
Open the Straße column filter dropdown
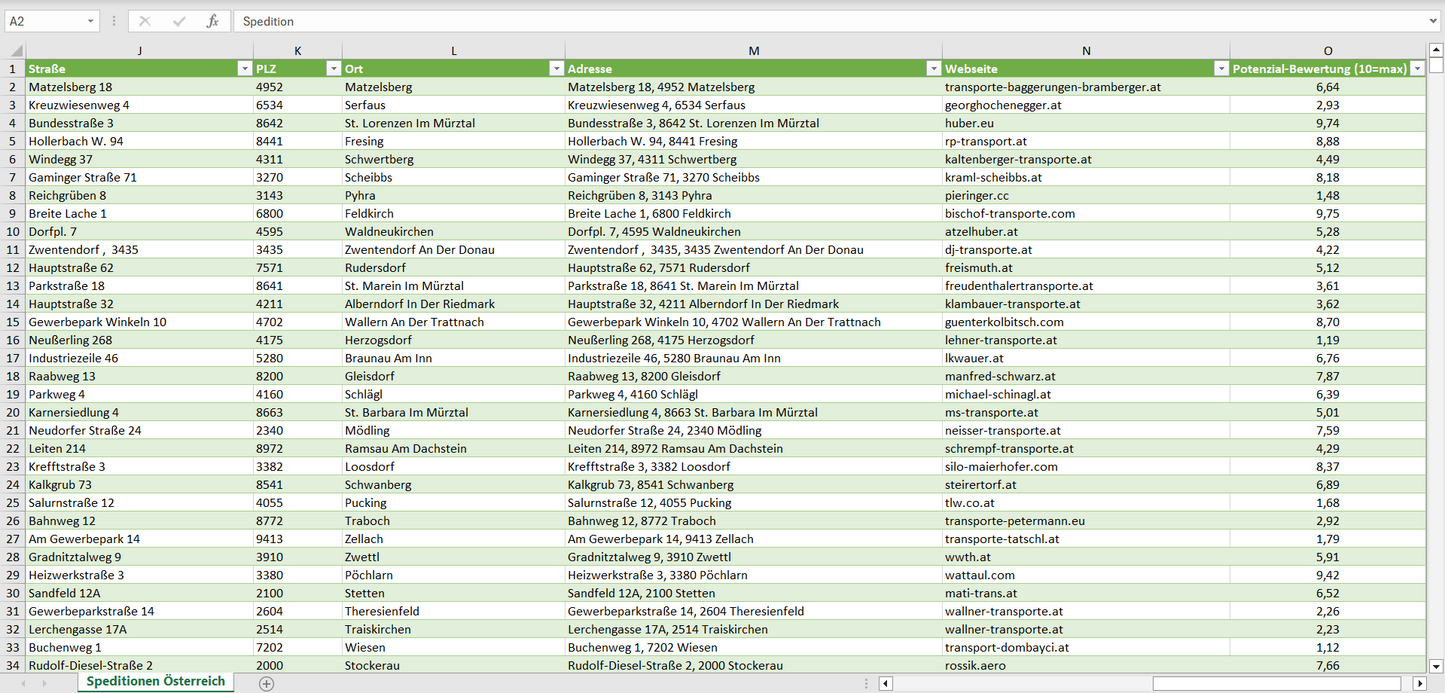pyautogui.click(x=244, y=69)
